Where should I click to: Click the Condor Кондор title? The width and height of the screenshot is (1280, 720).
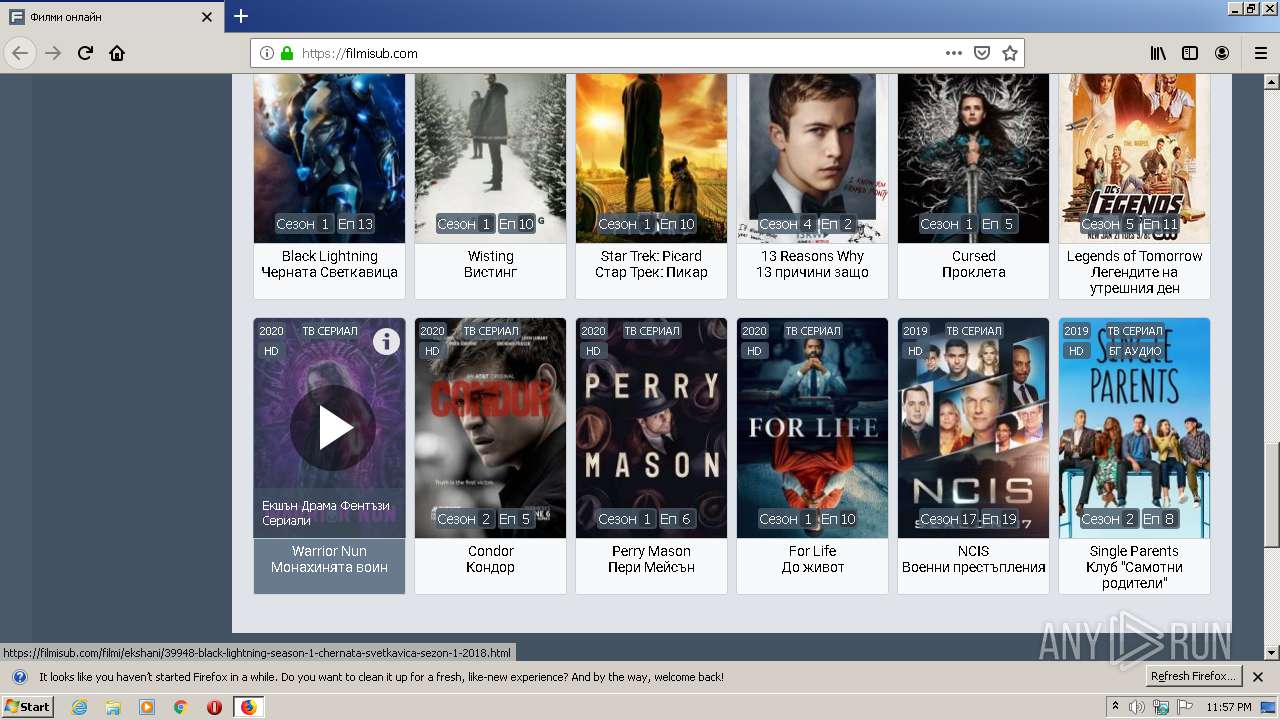[x=490, y=559]
